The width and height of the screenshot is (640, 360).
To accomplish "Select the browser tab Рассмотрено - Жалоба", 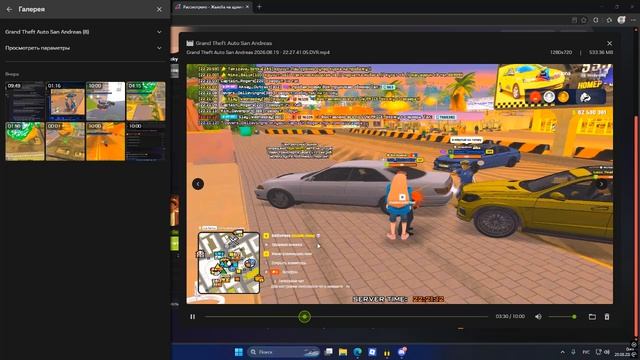I will (x=212, y=7).
